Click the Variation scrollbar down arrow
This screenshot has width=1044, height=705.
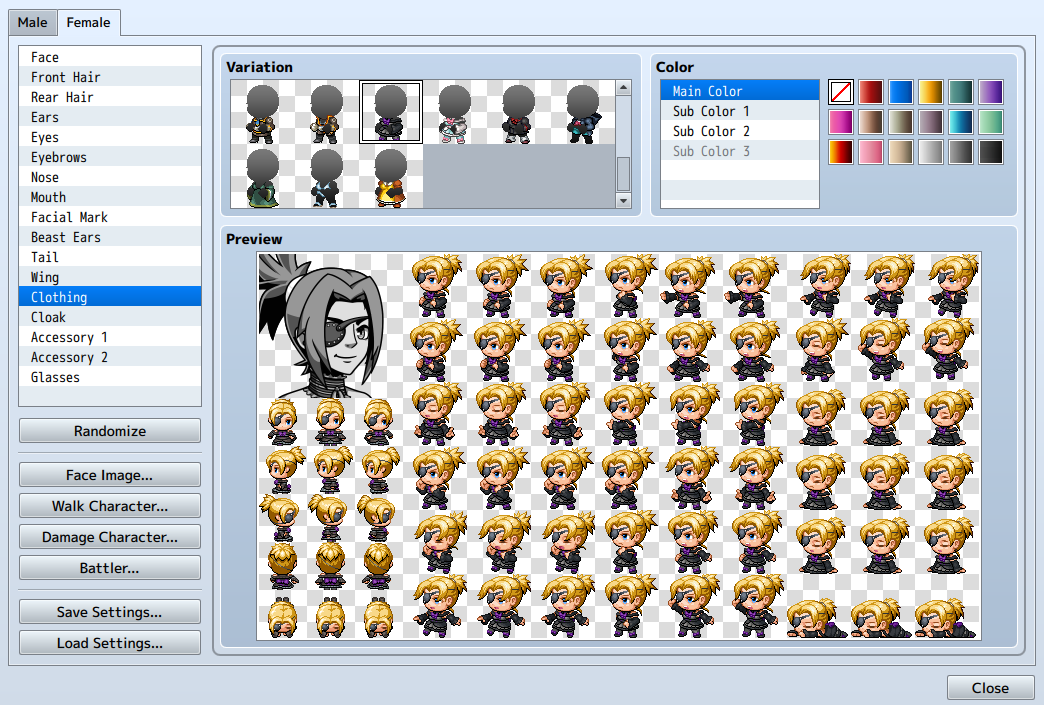coord(623,200)
